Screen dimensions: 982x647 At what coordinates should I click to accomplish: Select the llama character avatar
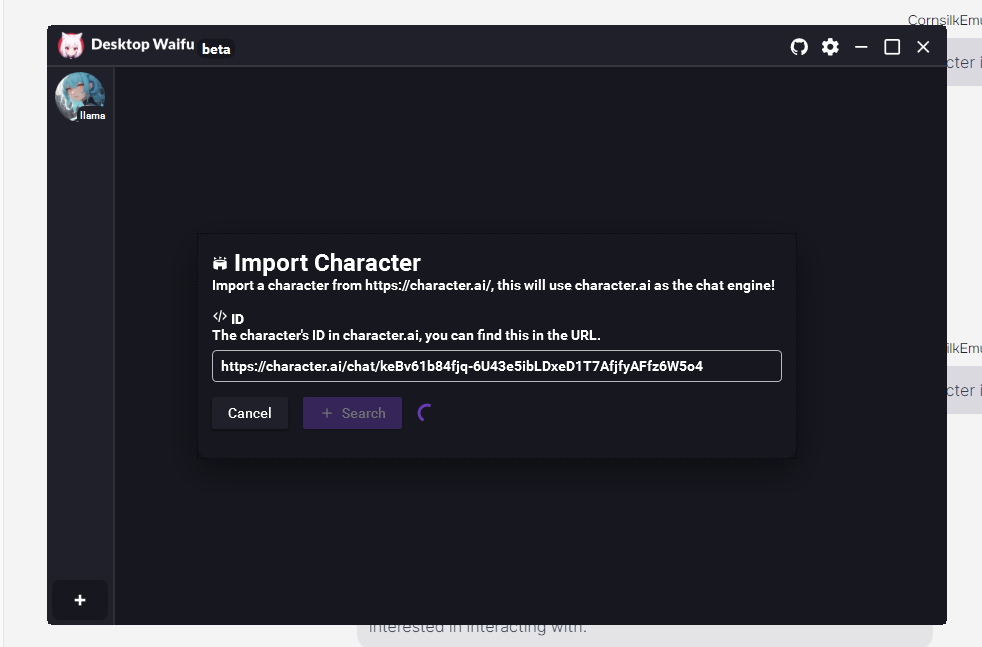coord(80,97)
